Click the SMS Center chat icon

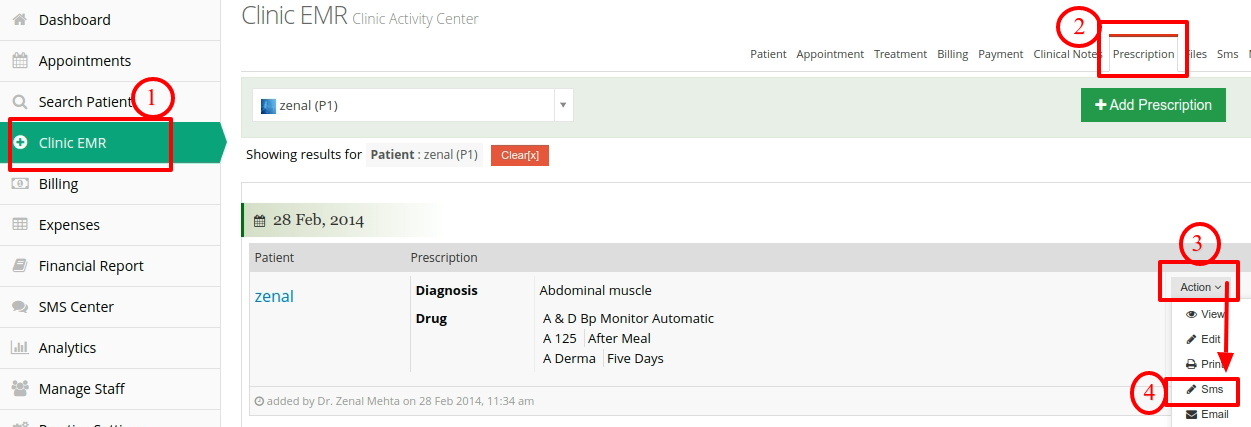pos(19,307)
